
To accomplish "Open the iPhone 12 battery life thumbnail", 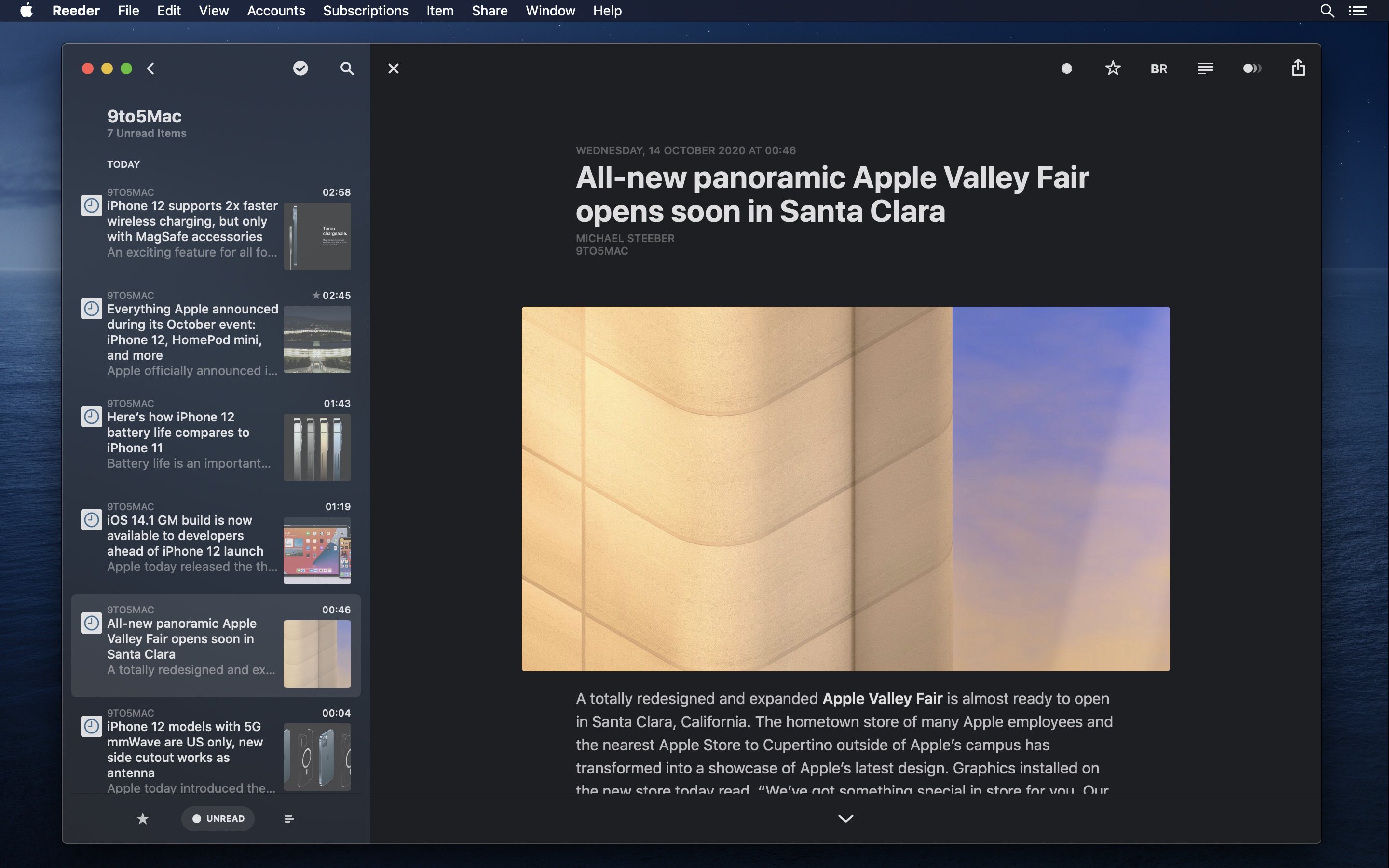I will click(317, 448).
